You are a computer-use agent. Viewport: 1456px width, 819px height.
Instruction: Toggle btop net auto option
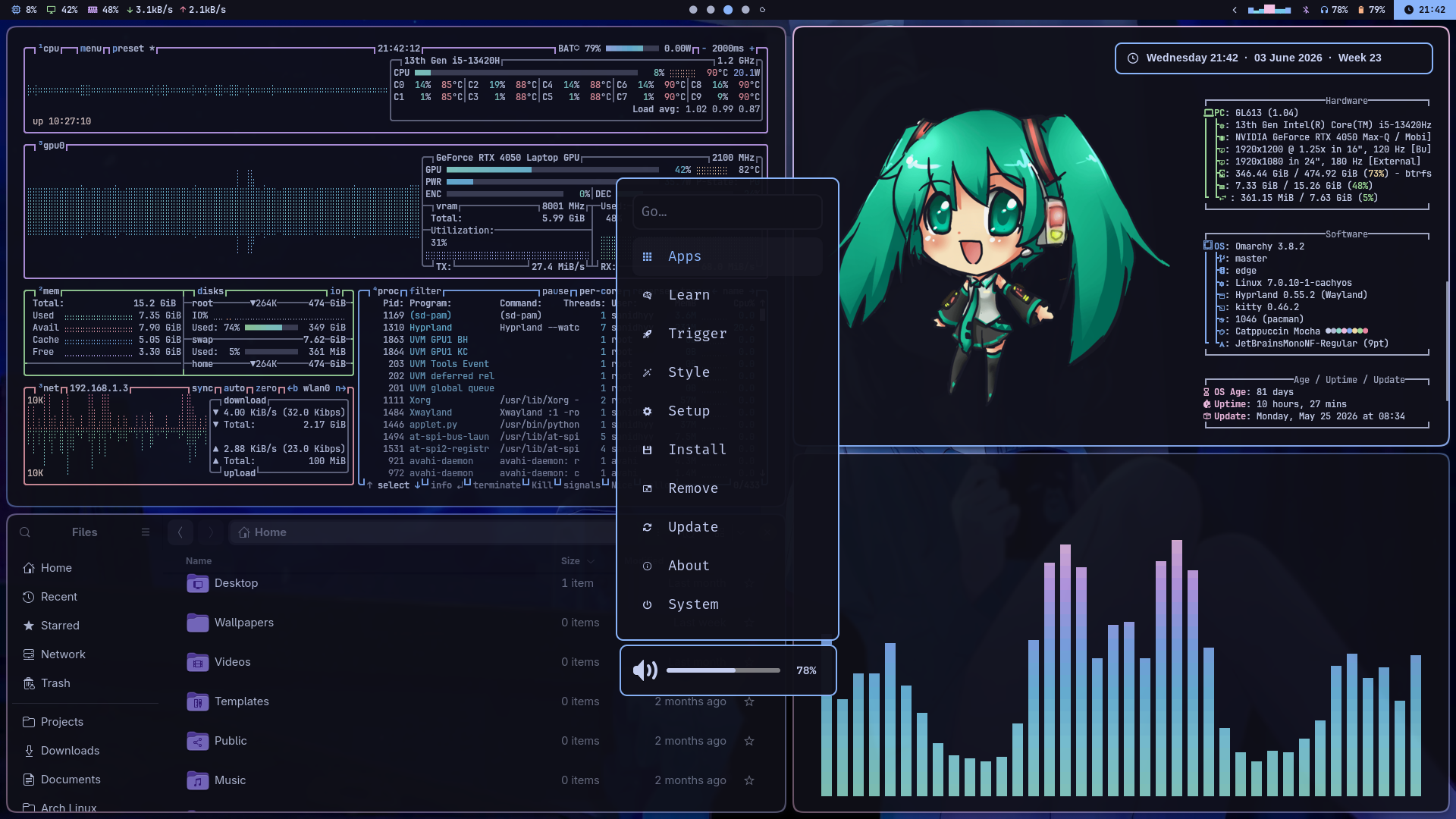pos(234,388)
